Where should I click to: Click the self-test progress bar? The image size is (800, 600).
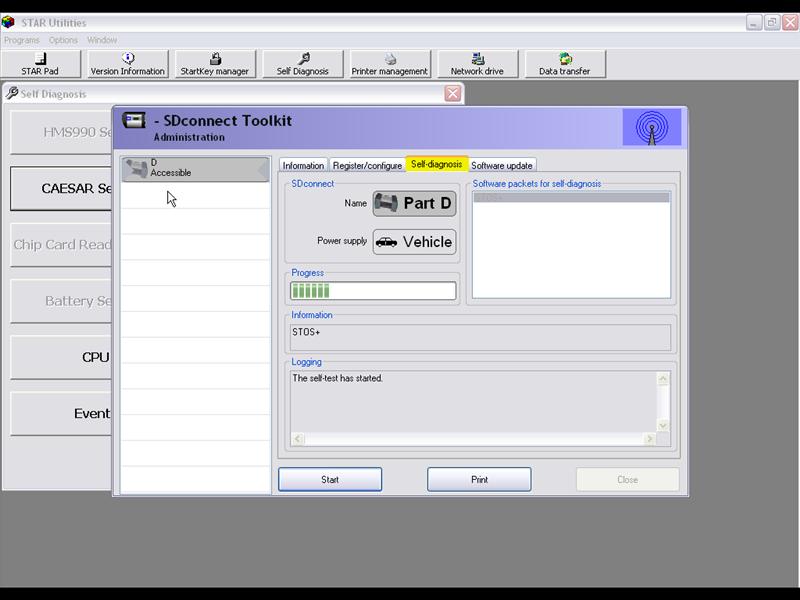tap(373, 291)
